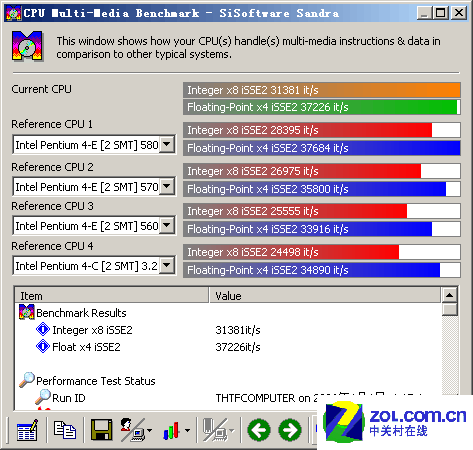The height and width of the screenshot is (450, 473).
Task: Select the Float x4 iSSE2 row
Action: (228, 347)
